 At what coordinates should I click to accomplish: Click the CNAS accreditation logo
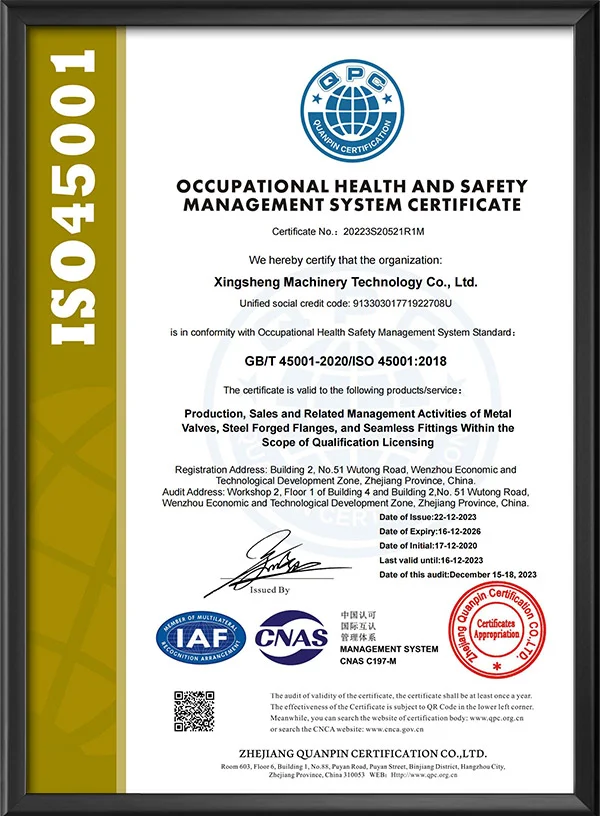tap(292, 635)
